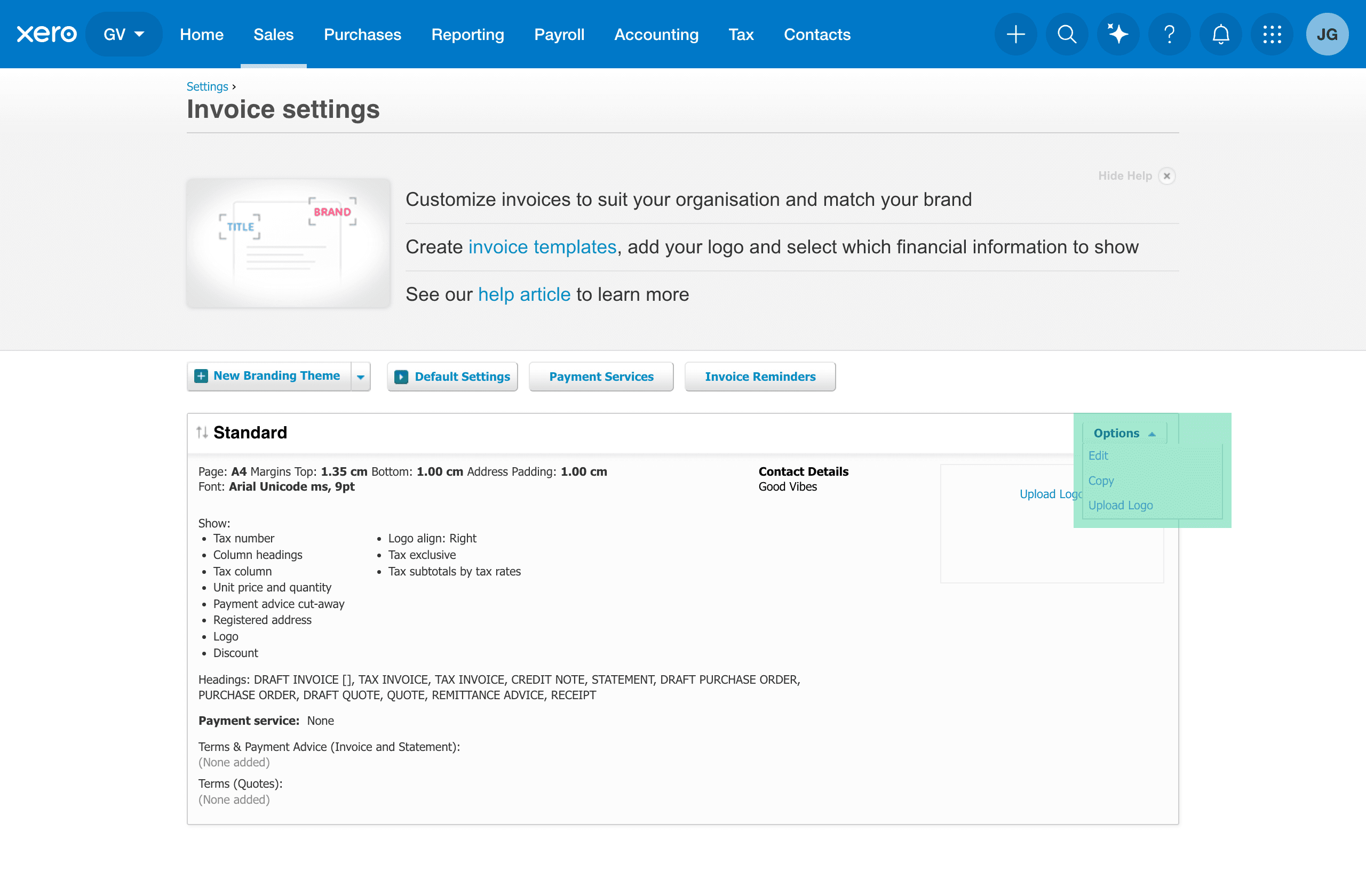The image size is (1366, 896).
Task: Dismiss help with the Hide Help X
Action: coord(1166,176)
